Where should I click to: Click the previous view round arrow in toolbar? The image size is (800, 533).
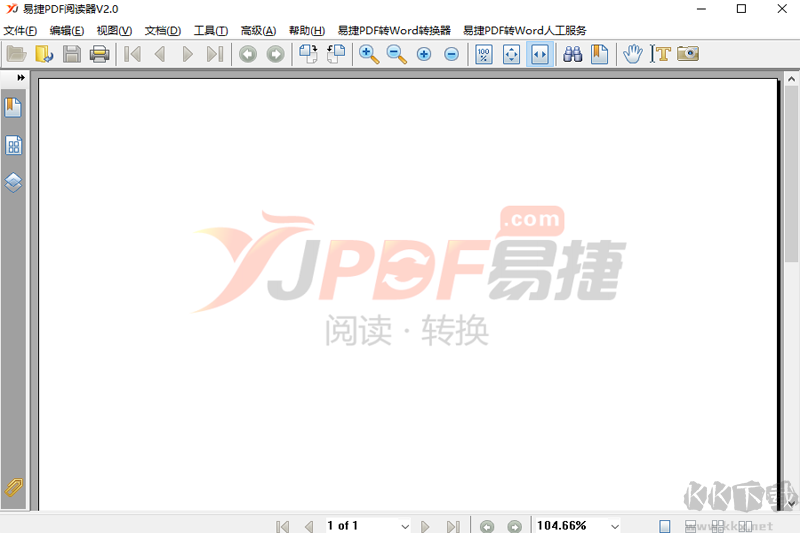(x=248, y=54)
